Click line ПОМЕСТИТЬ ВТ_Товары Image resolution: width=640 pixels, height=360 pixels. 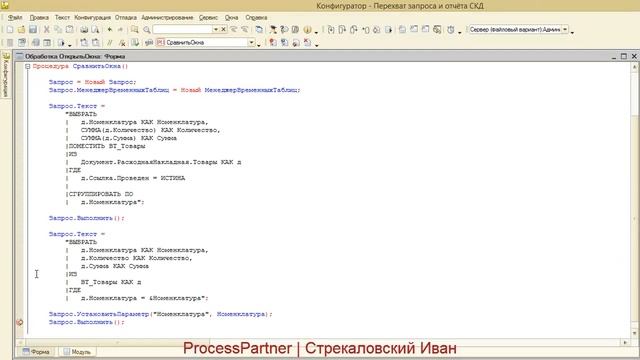106,146
